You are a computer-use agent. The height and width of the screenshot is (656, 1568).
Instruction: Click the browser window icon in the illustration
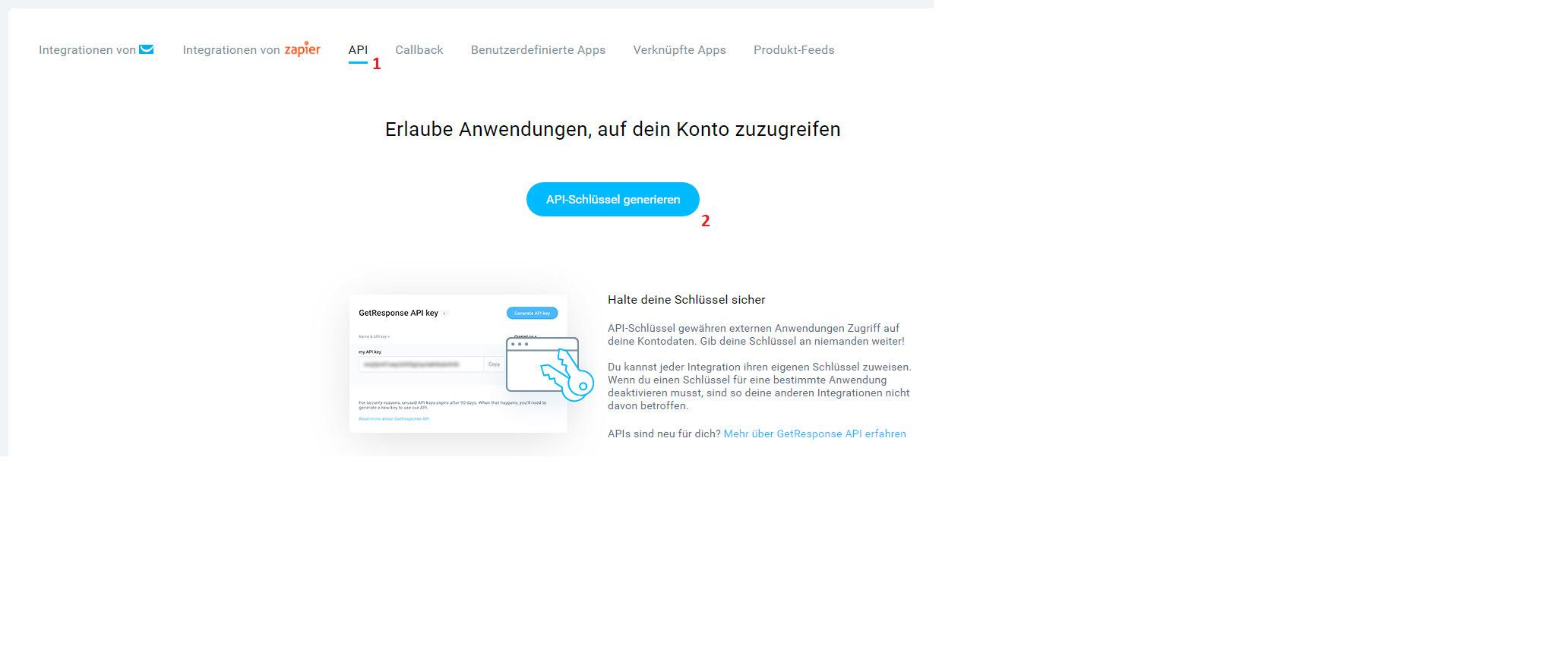(542, 364)
